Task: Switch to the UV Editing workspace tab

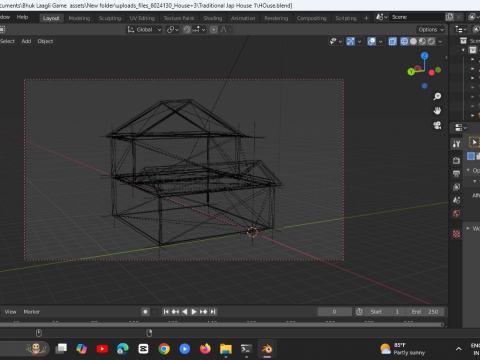Action: point(142,18)
